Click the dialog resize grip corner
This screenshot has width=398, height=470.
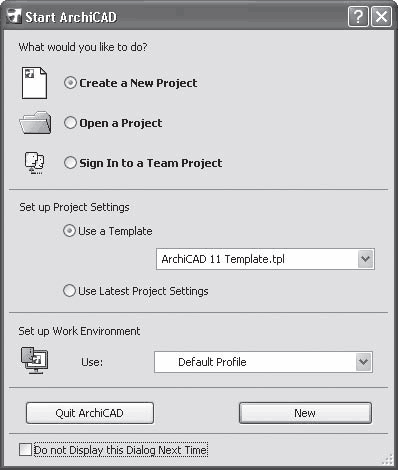coord(387,459)
